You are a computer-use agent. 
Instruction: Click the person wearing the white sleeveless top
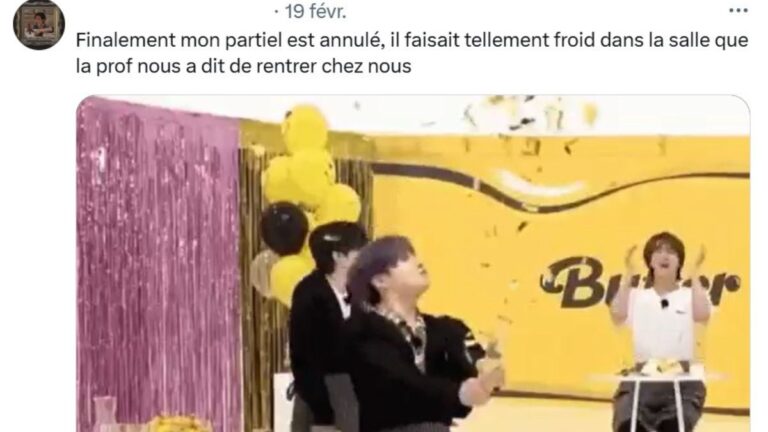pos(660,313)
